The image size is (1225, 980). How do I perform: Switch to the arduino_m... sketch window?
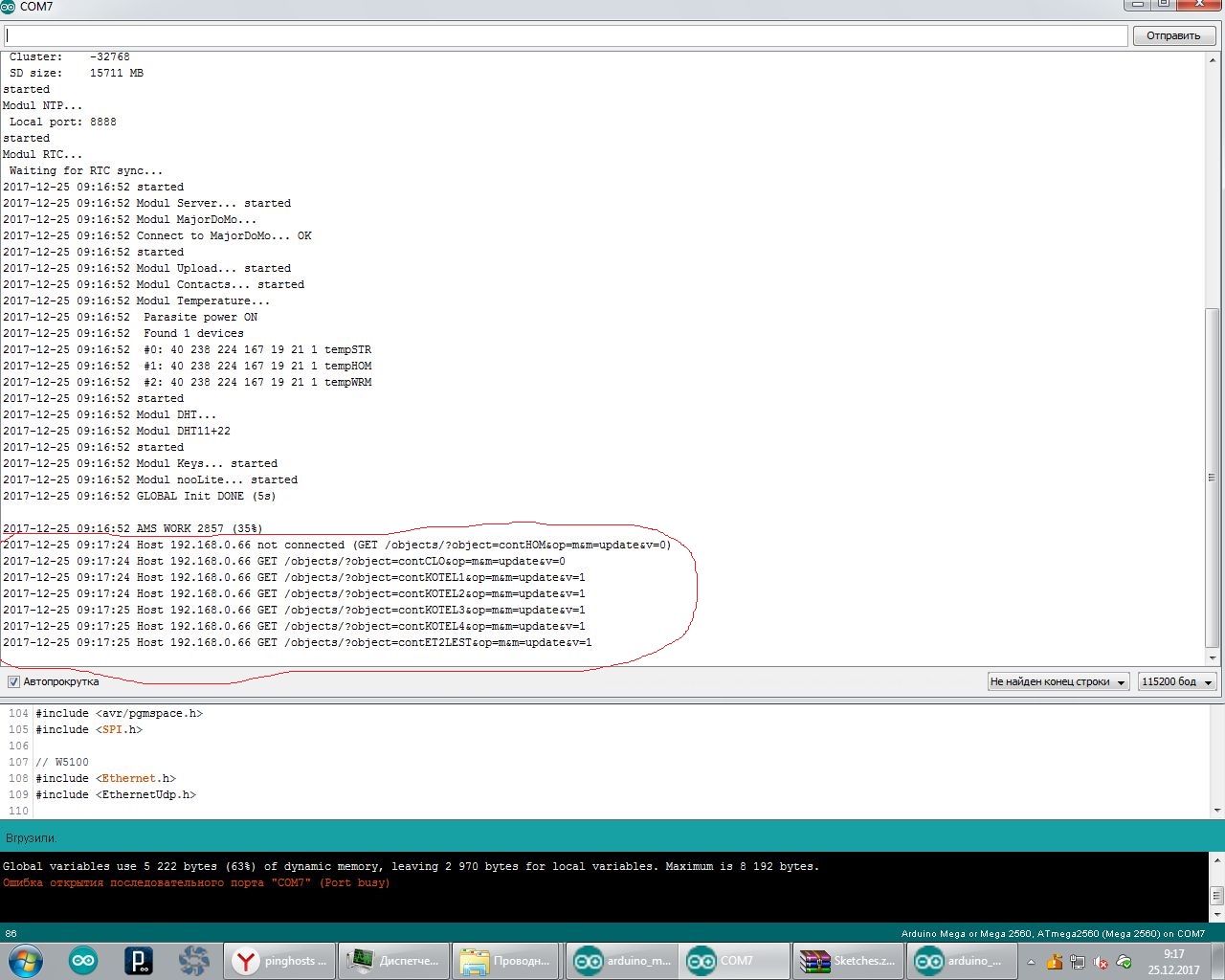click(621, 961)
